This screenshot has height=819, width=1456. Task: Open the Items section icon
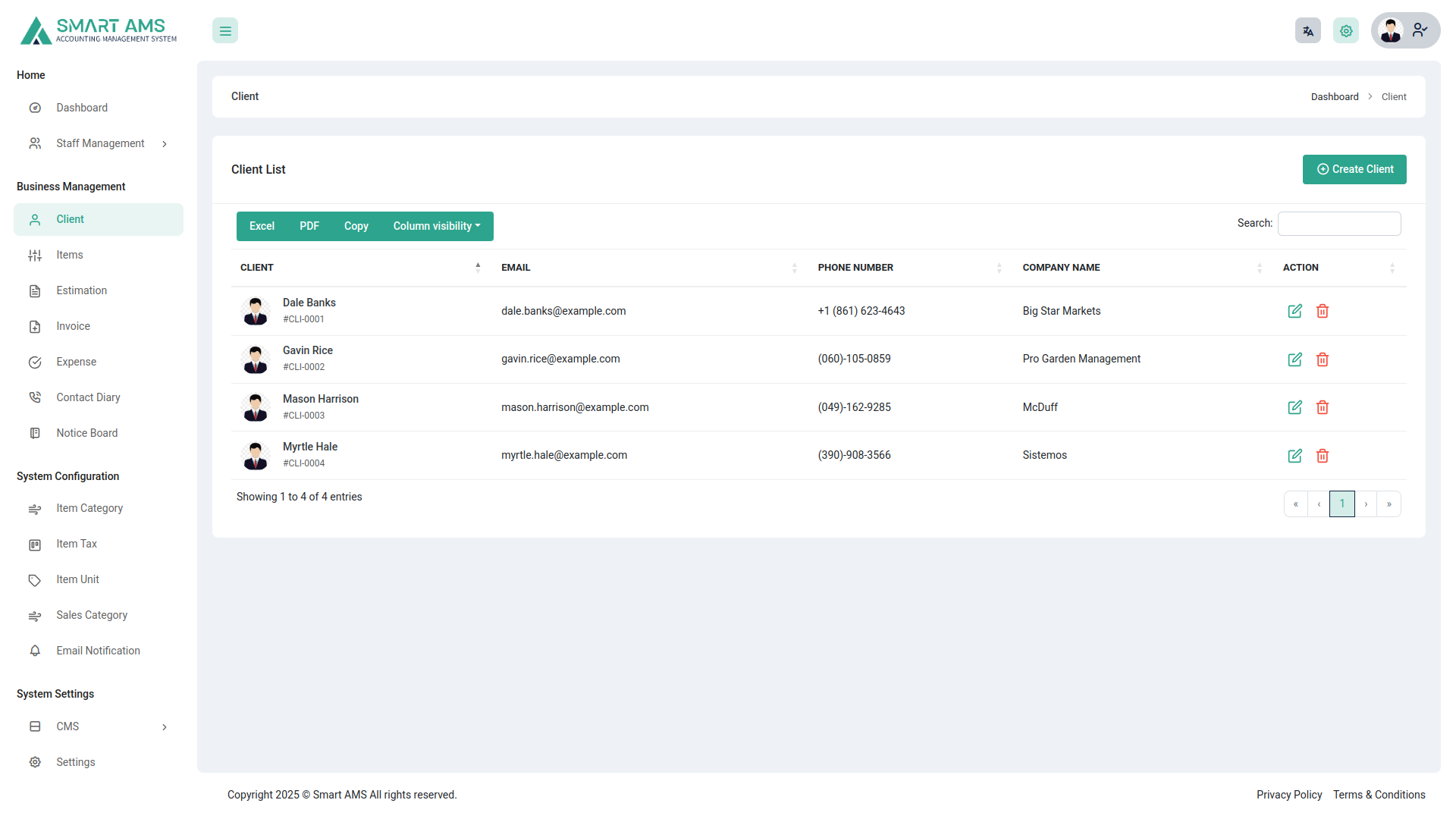point(35,255)
